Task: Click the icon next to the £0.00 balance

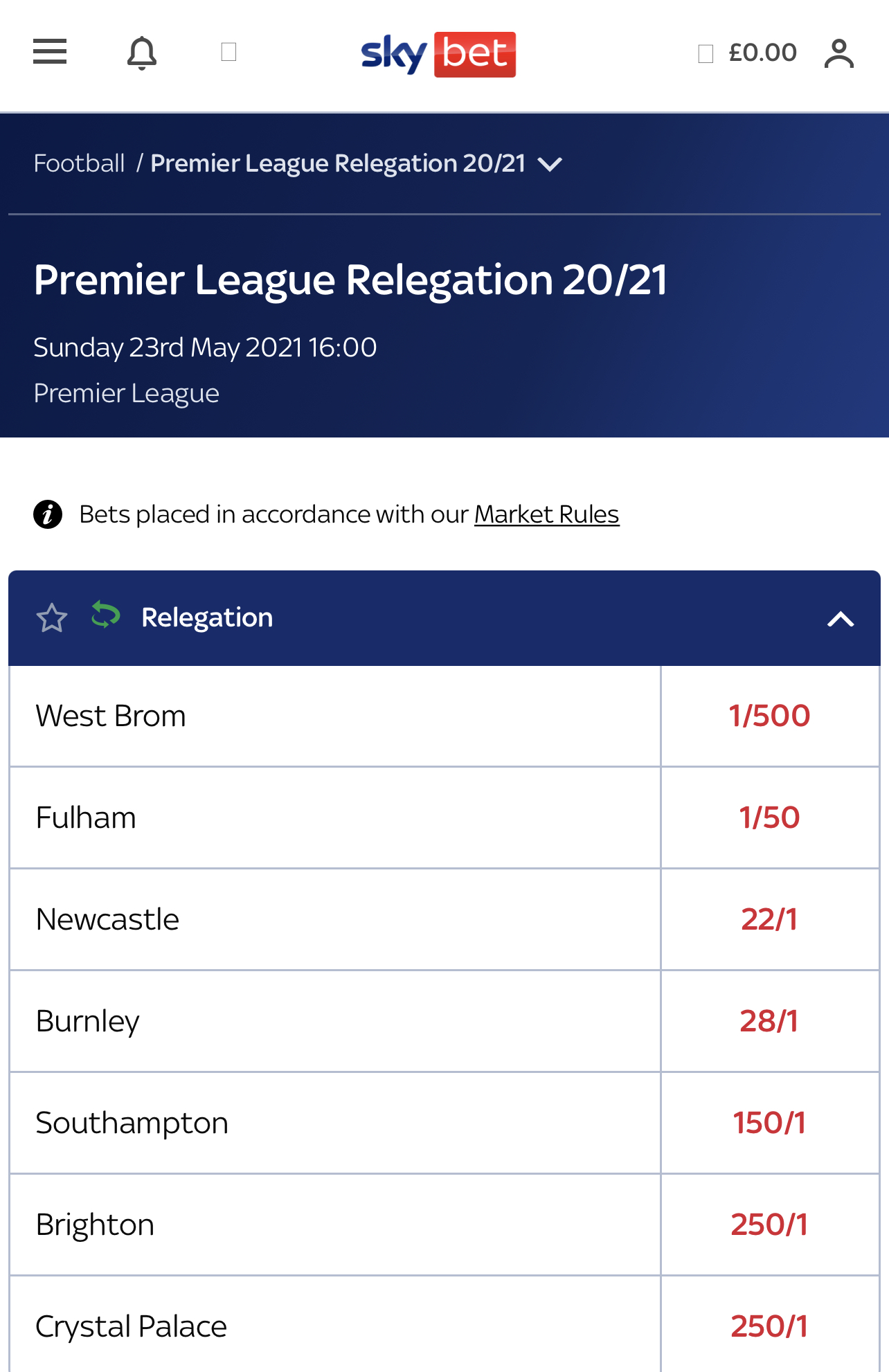Action: coord(706,54)
